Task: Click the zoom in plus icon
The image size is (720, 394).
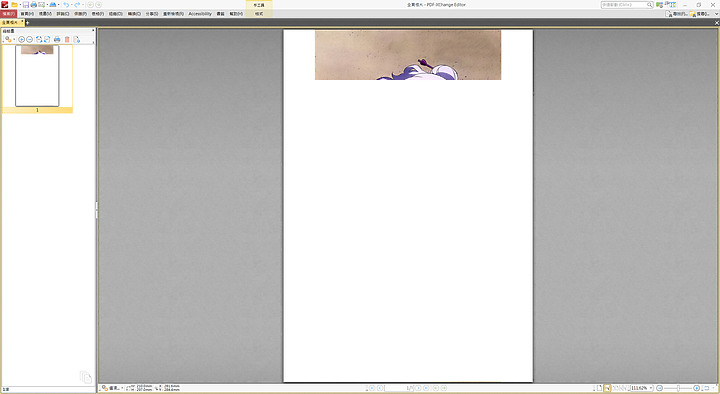Action: (696, 388)
